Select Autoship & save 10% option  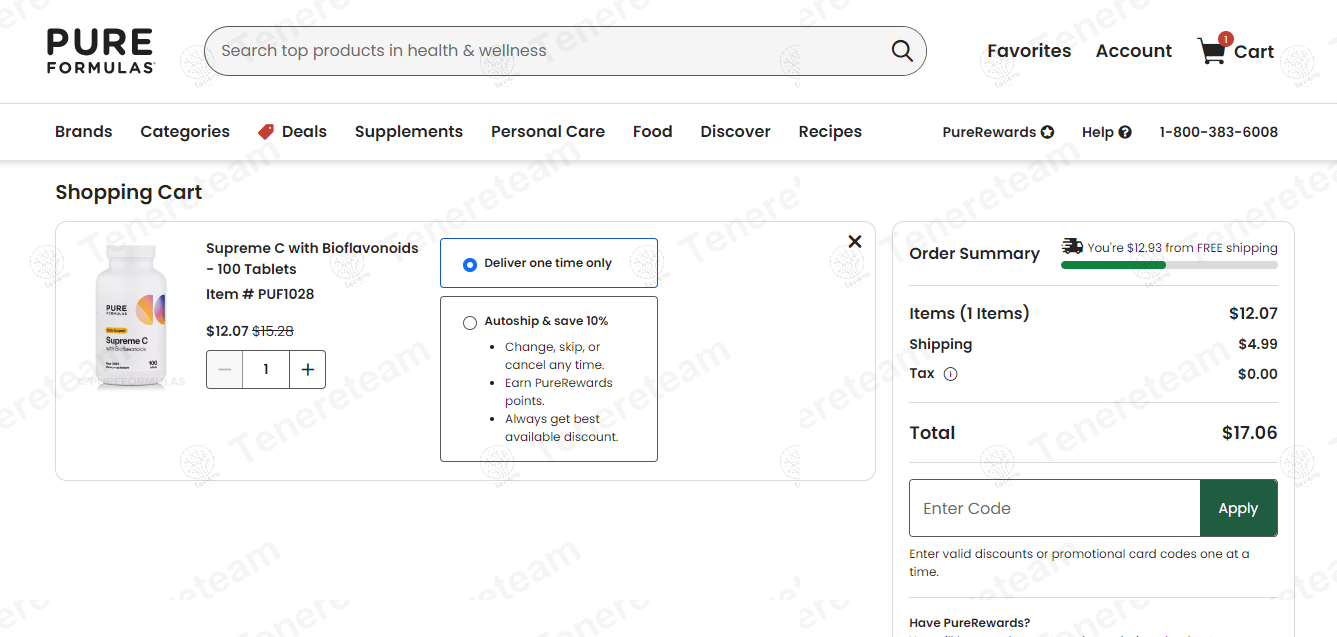pyautogui.click(x=470, y=323)
